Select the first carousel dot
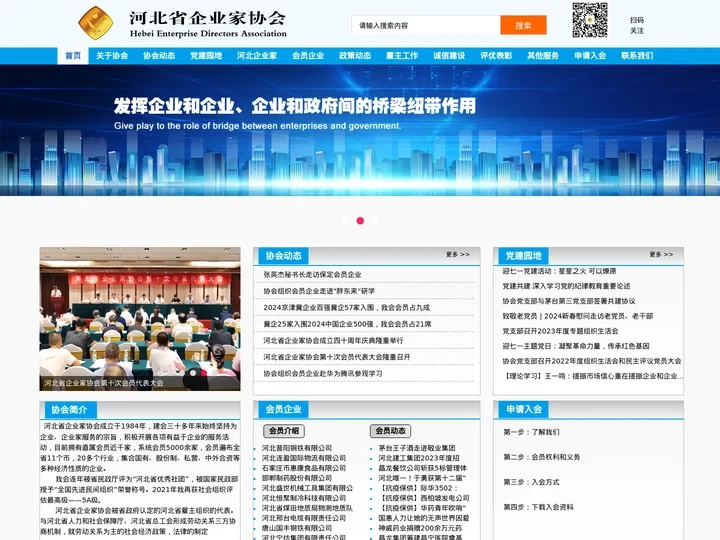The image size is (720, 540). pos(345,220)
